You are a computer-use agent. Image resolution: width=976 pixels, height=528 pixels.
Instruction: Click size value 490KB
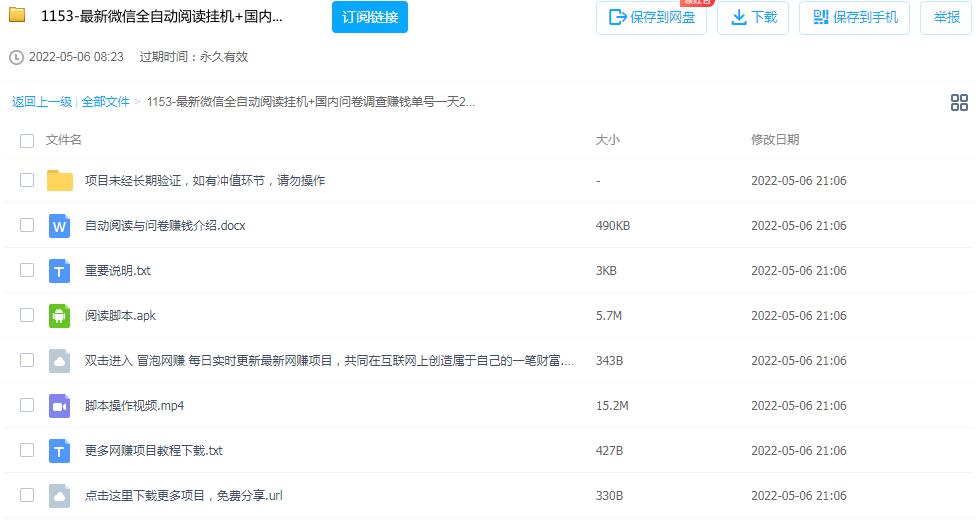(612, 225)
